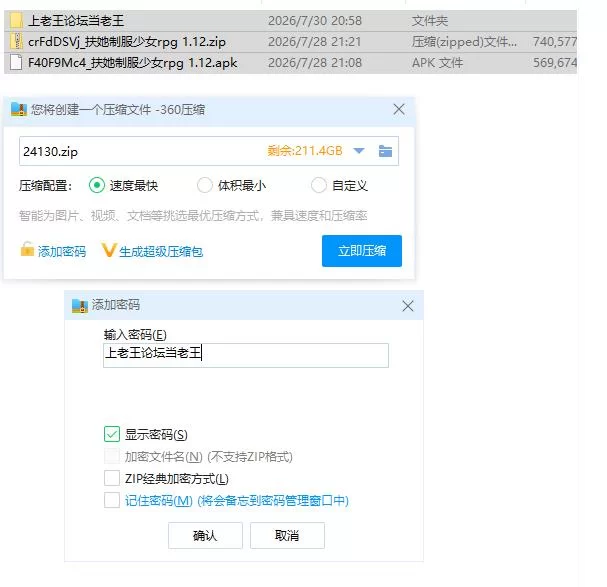Screen dimensions: 607x587
Task: Click the 确认 button
Action: [205, 536]
